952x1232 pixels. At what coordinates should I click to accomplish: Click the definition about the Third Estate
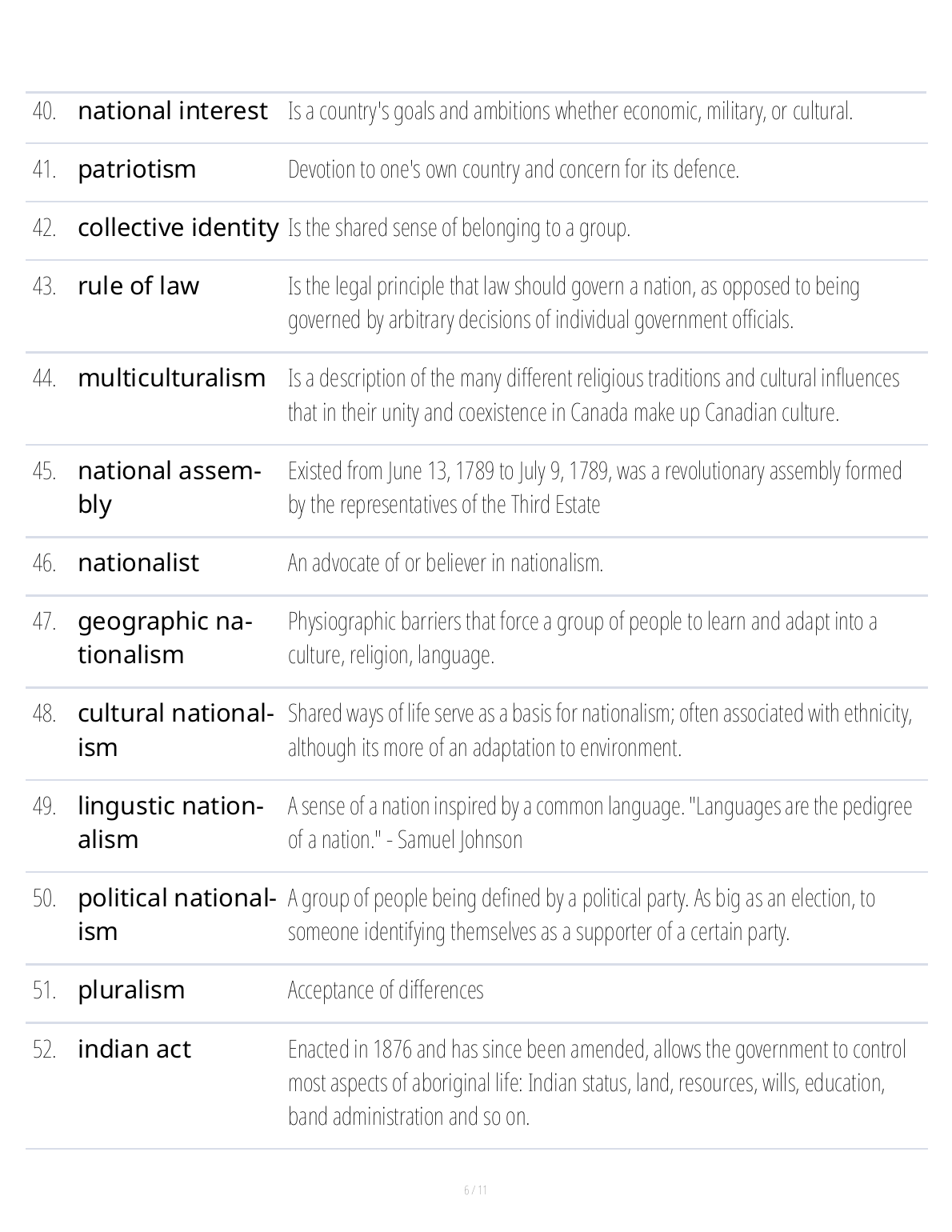point(594,487)
